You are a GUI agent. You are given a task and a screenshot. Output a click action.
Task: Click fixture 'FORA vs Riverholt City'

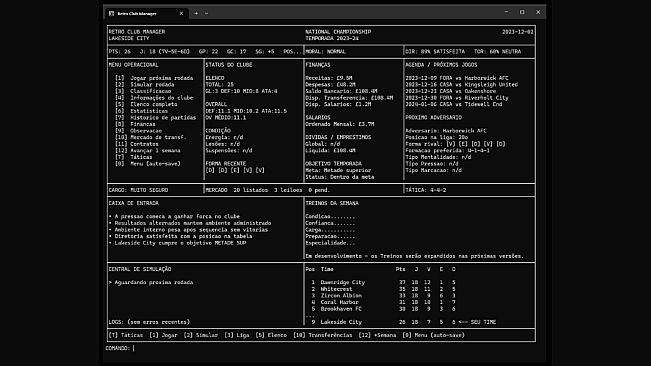coord(457,98)
